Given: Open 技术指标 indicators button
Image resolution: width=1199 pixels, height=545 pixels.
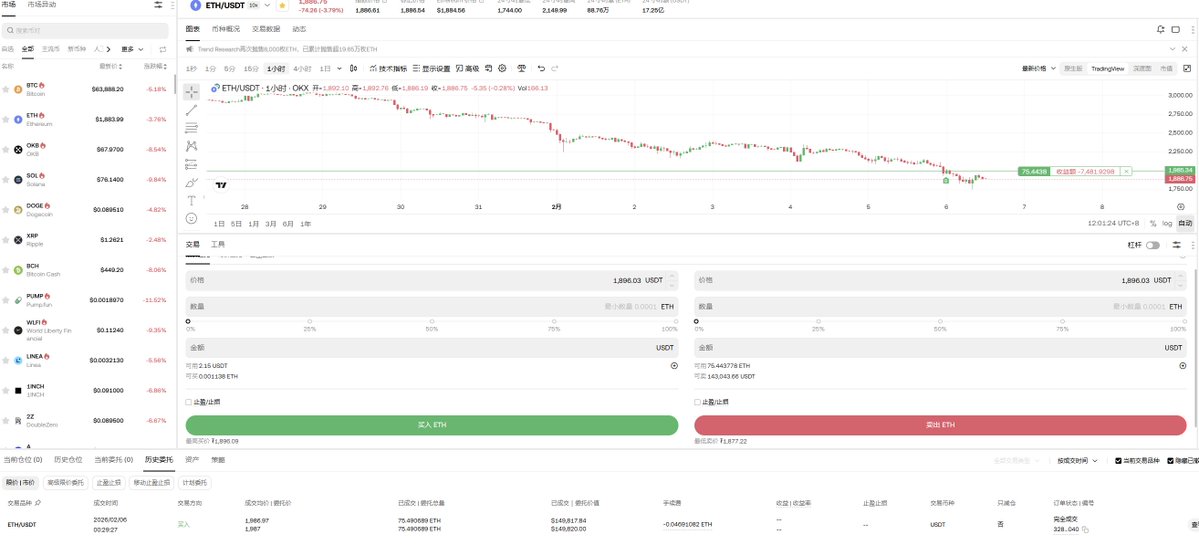Looking at the screenshot, I should pos(388,68).
